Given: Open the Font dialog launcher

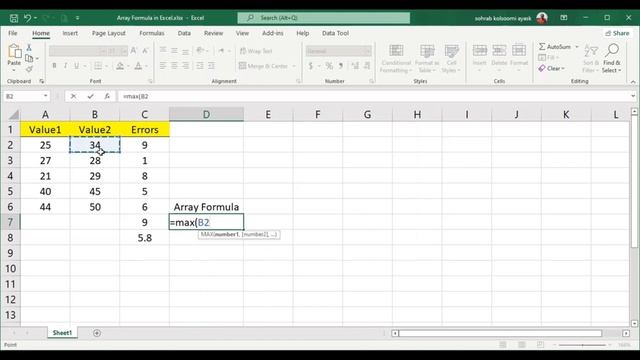Looking at the screenshot, I should (x=150, y=81).
